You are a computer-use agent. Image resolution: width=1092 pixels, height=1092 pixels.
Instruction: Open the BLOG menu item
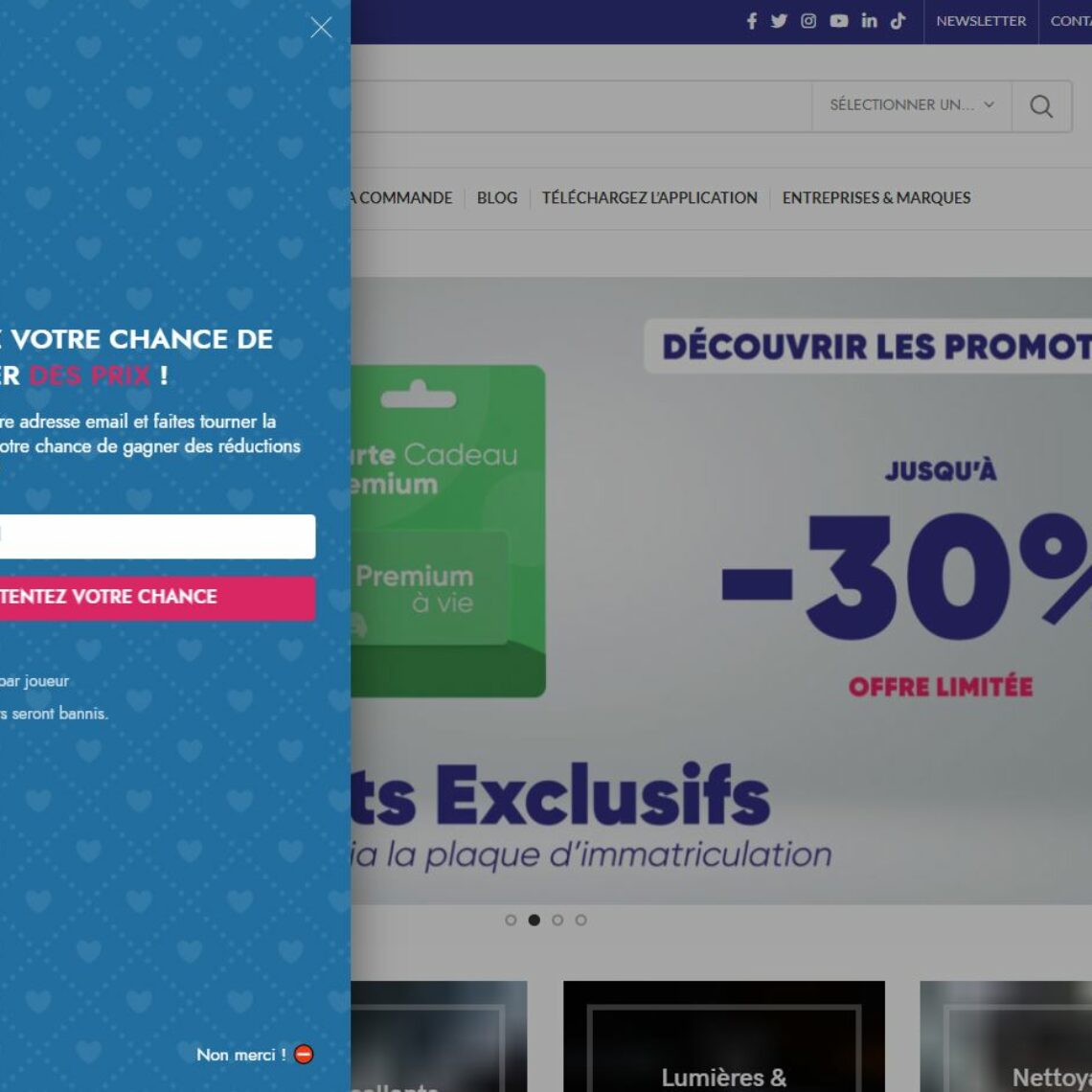(x=497, y=197)
